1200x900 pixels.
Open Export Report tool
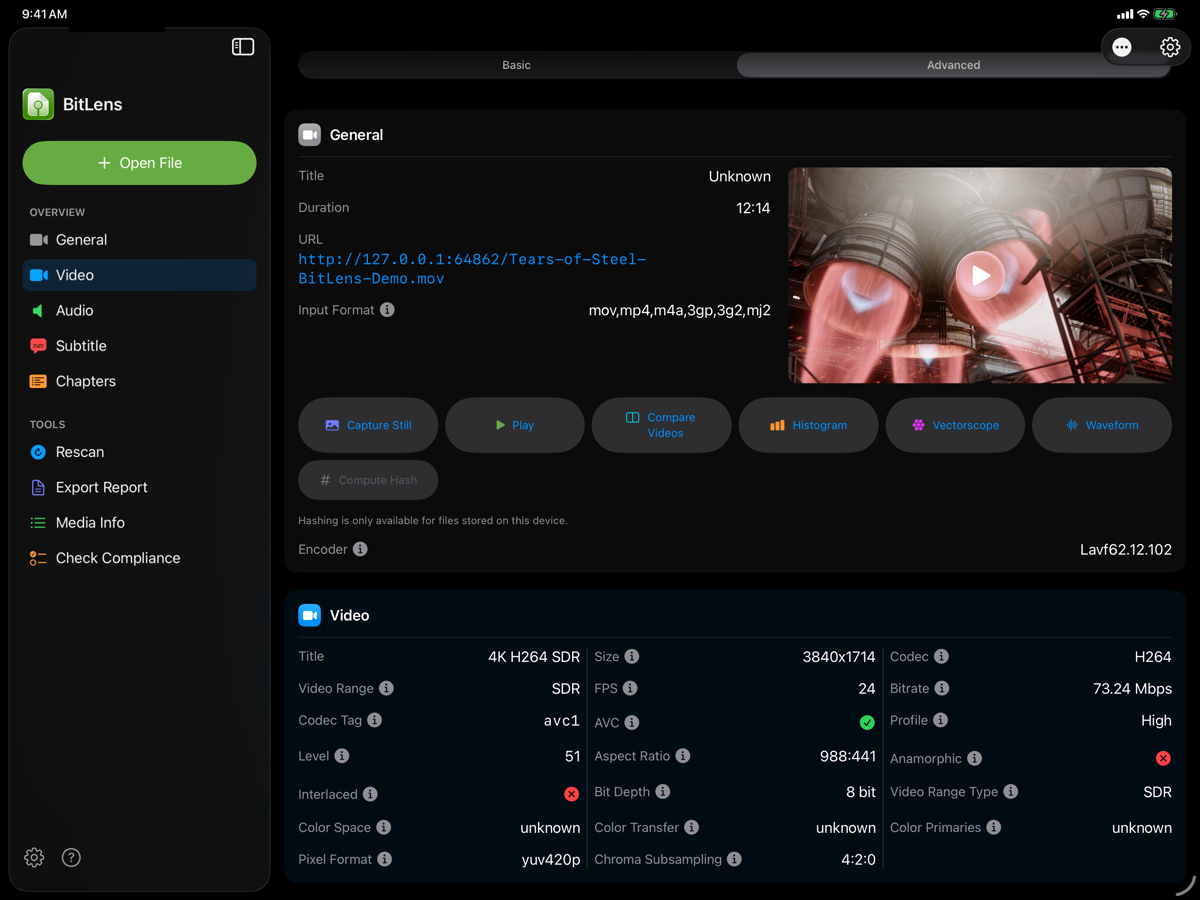tap(139, 487)
